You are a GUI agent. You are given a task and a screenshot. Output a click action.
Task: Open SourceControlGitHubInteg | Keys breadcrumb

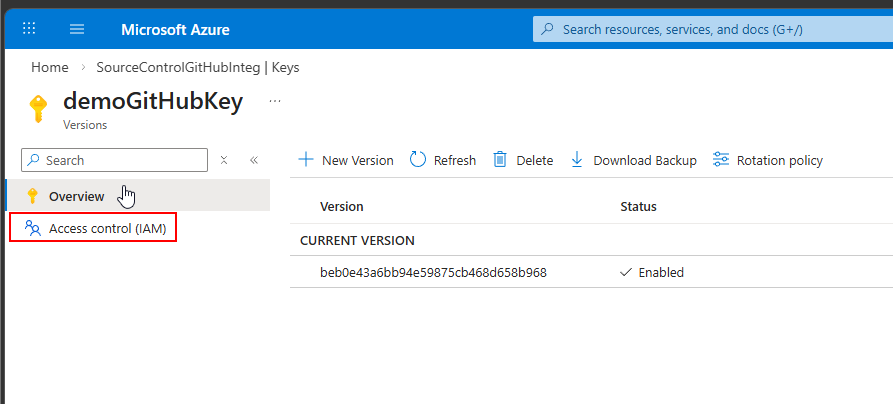198,67
